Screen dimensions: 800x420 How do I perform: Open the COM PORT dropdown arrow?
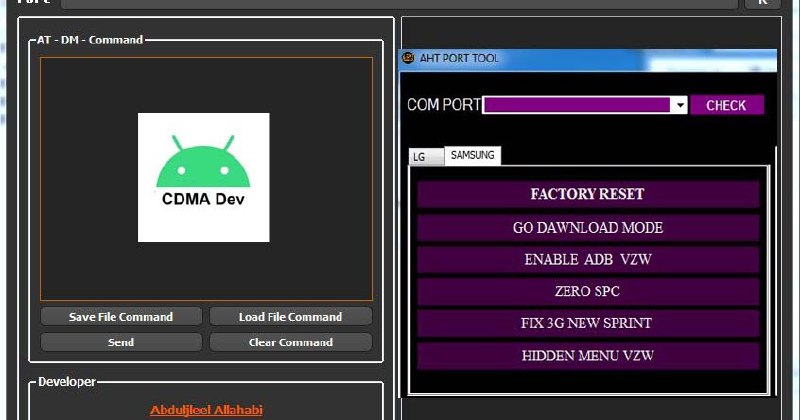click(x=680, y=105)
